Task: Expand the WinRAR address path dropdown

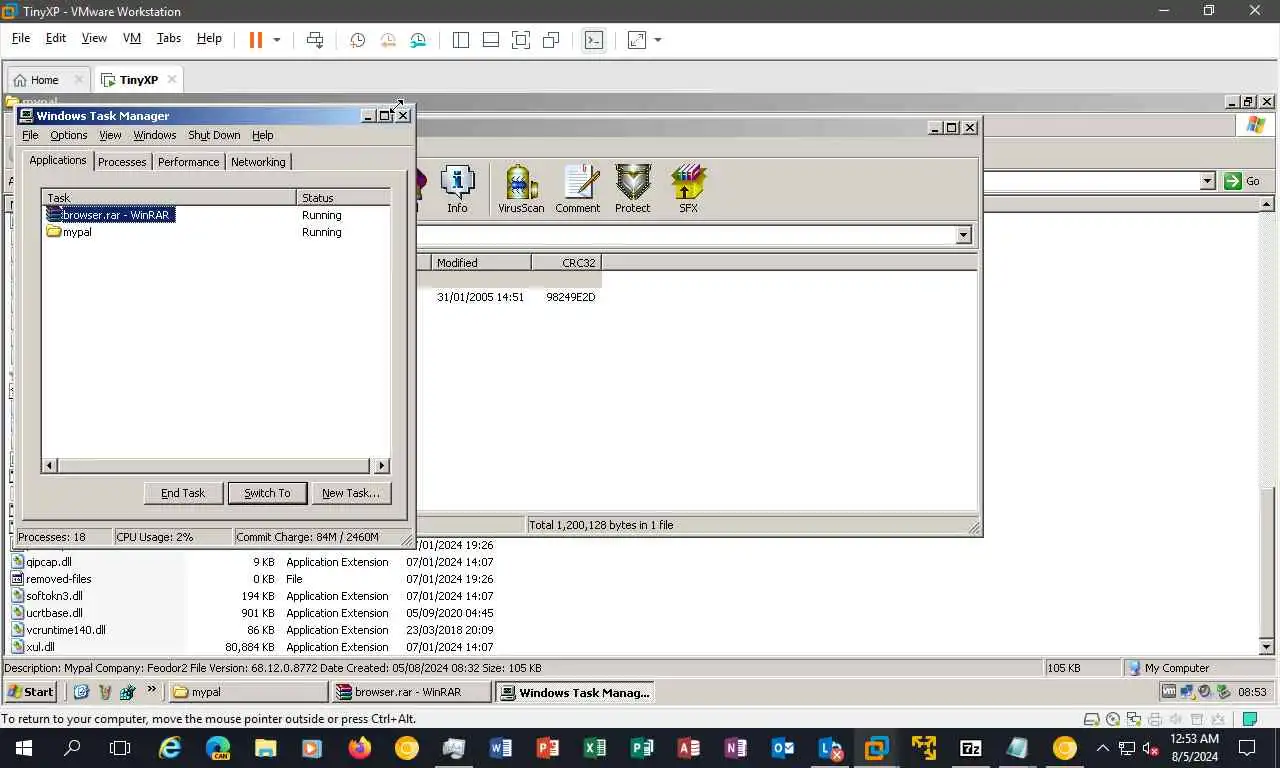Action: pos(963,235)
